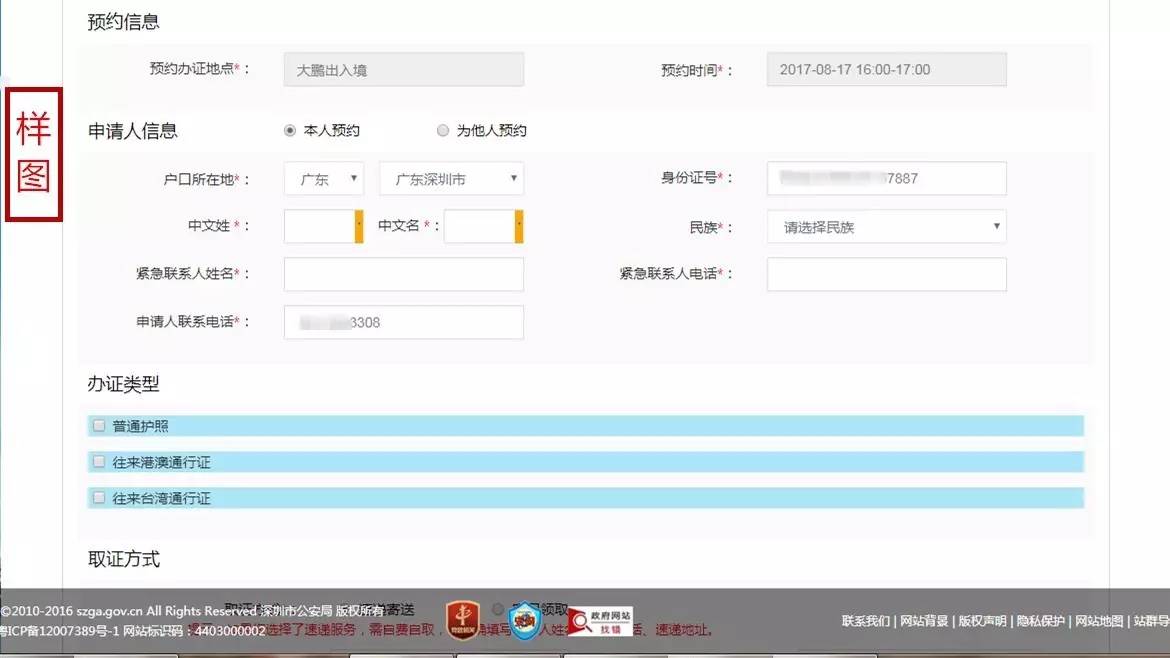Open the 广东 province dropdown
This screenshot has width=1170, height=658.
tap(324, 179)
